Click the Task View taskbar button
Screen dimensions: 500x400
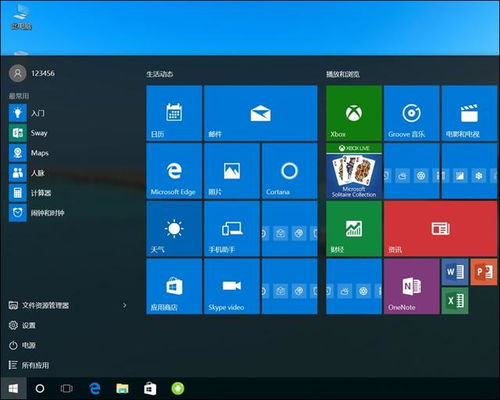pyautogui.click(x=66, y=388)
